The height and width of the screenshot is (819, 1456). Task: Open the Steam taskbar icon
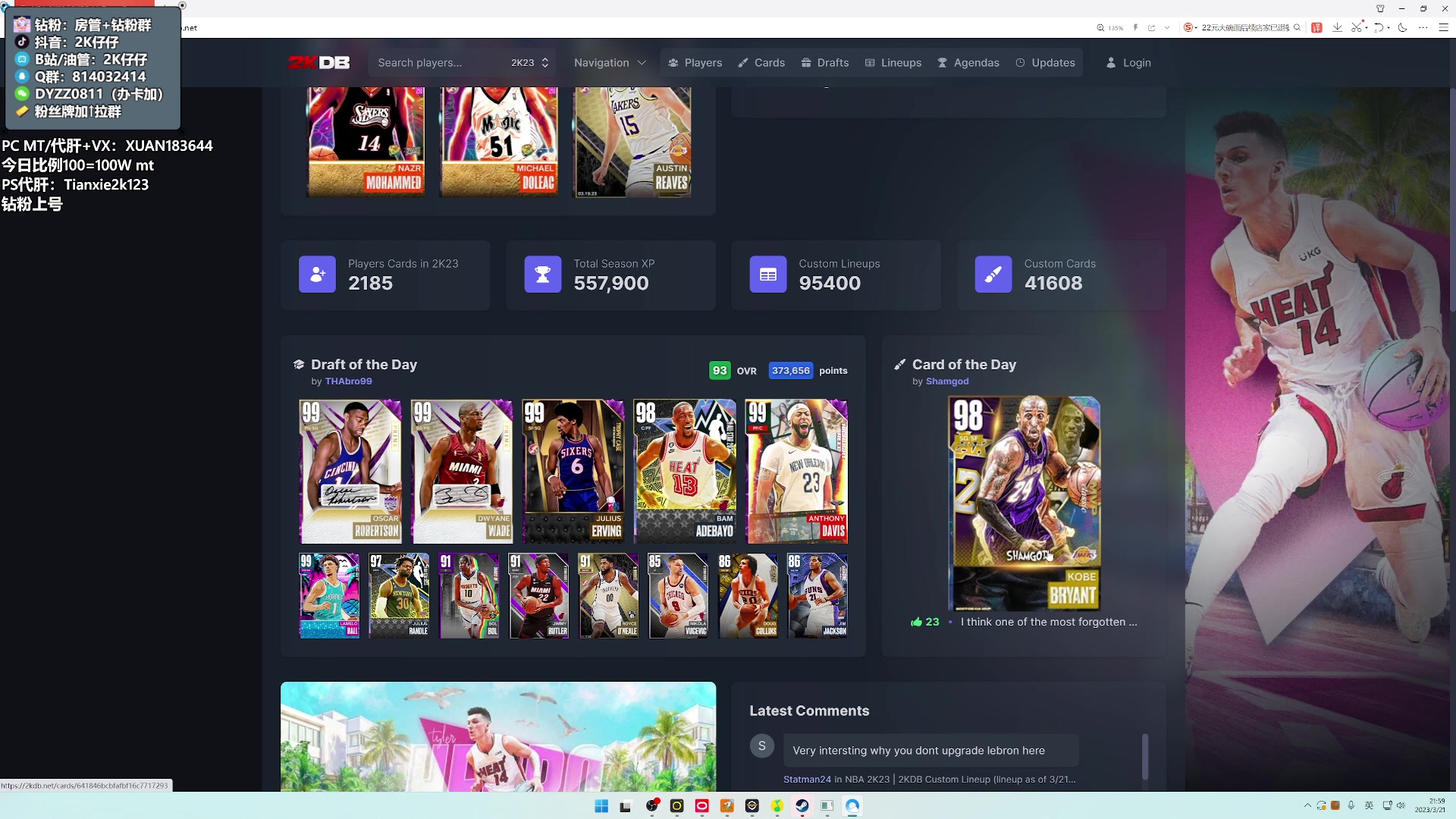click(802, 806)
